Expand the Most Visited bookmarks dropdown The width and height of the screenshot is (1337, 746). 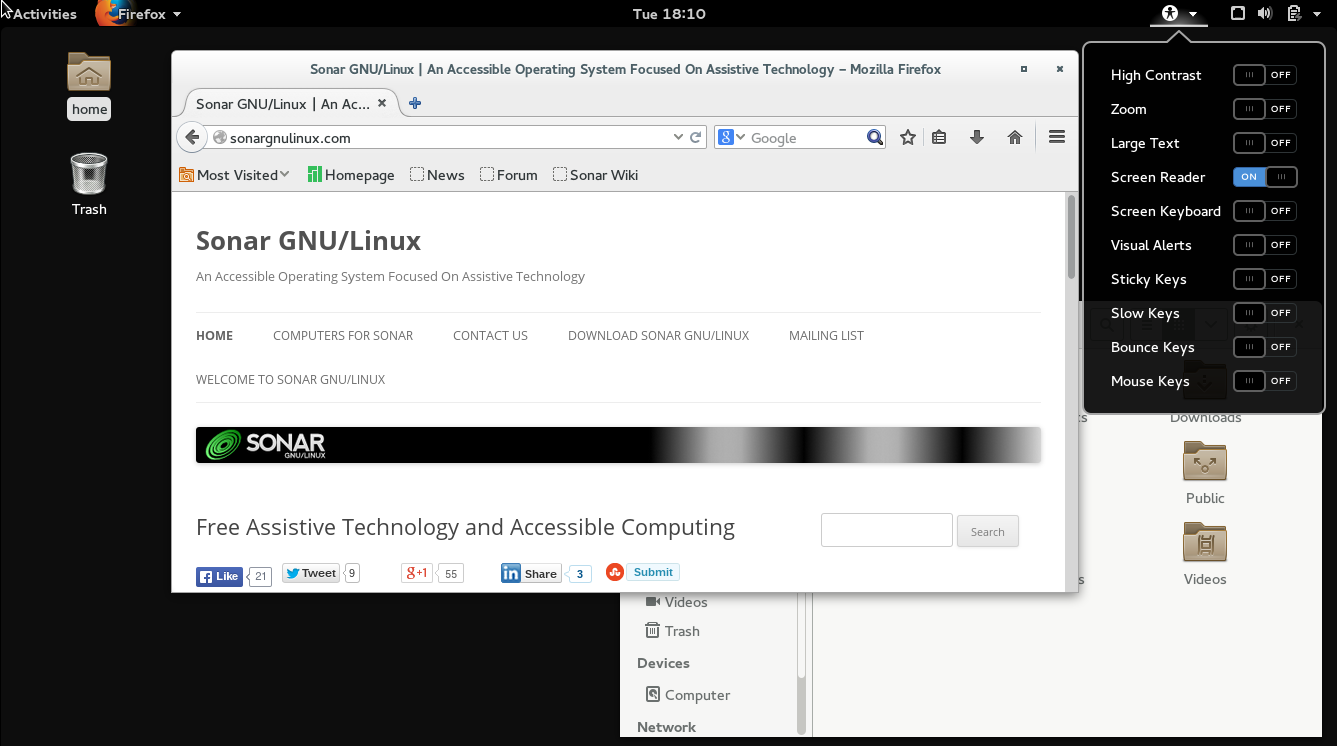[x=235, y=175]
